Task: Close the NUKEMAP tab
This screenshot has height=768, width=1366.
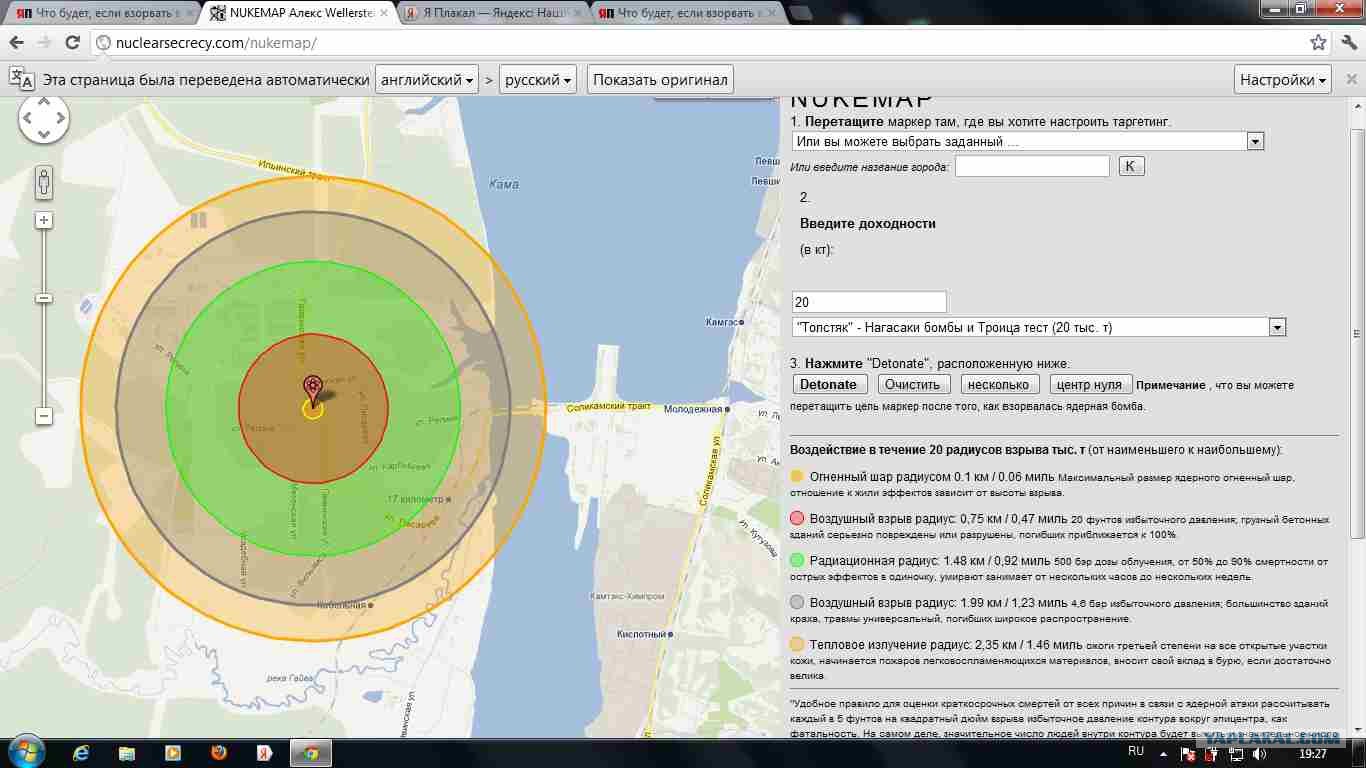Action: 383,14
